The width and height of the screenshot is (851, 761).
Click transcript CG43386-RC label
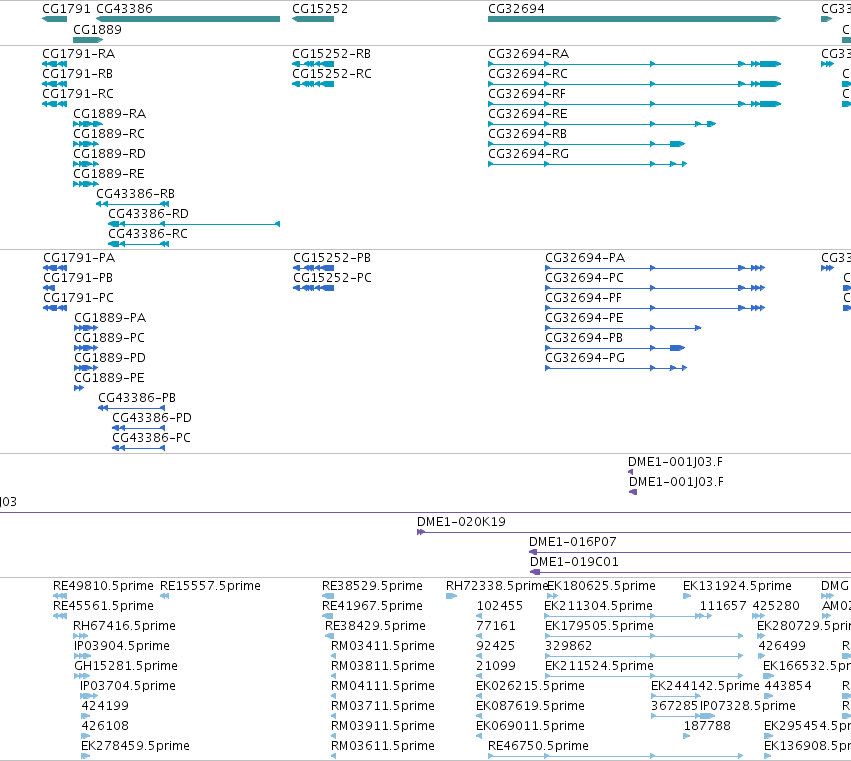point(148,234)
